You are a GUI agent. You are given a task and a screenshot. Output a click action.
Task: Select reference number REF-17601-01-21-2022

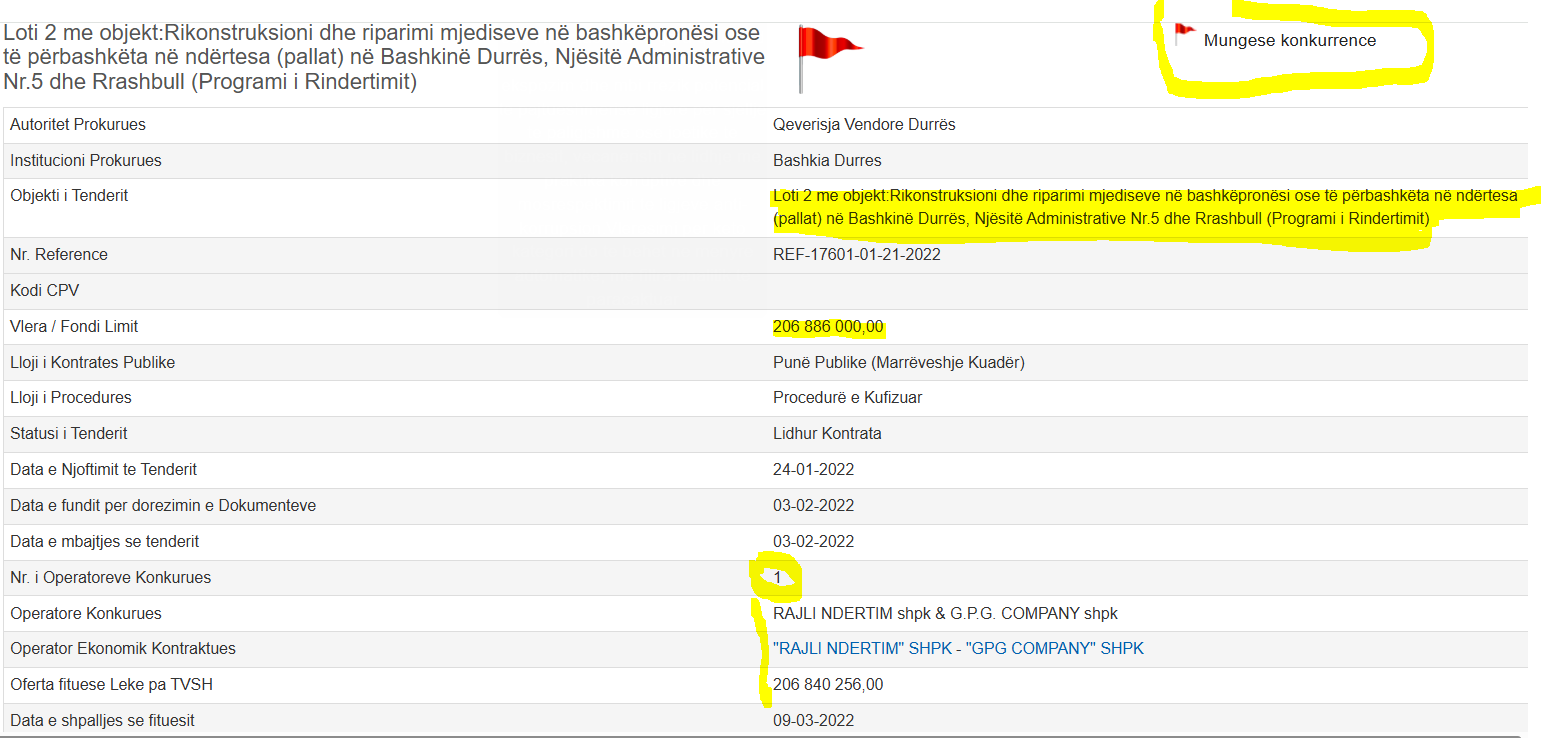point(856,255)
